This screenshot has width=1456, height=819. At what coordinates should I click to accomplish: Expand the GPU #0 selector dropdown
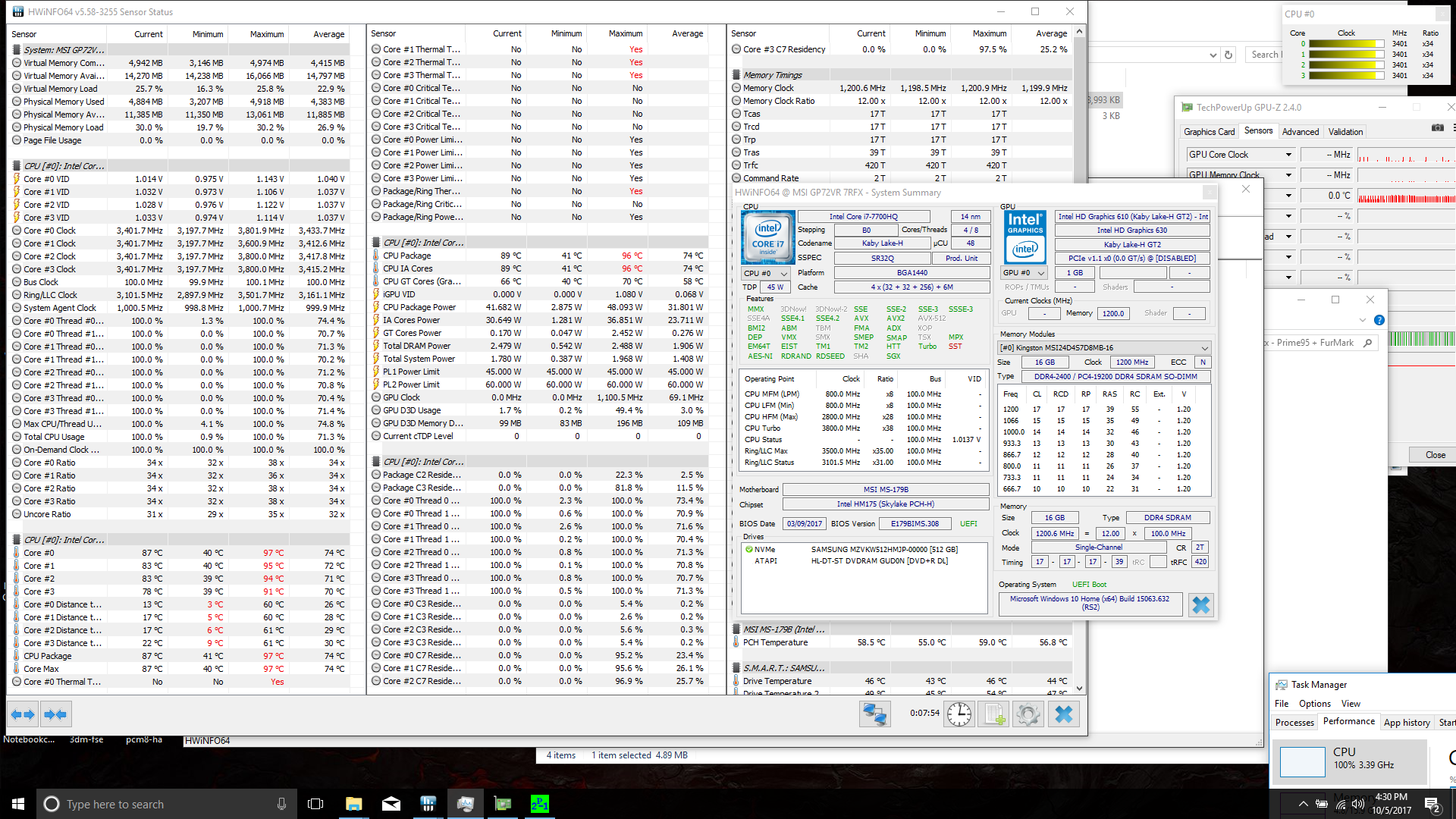click(x=1025, y=273)
